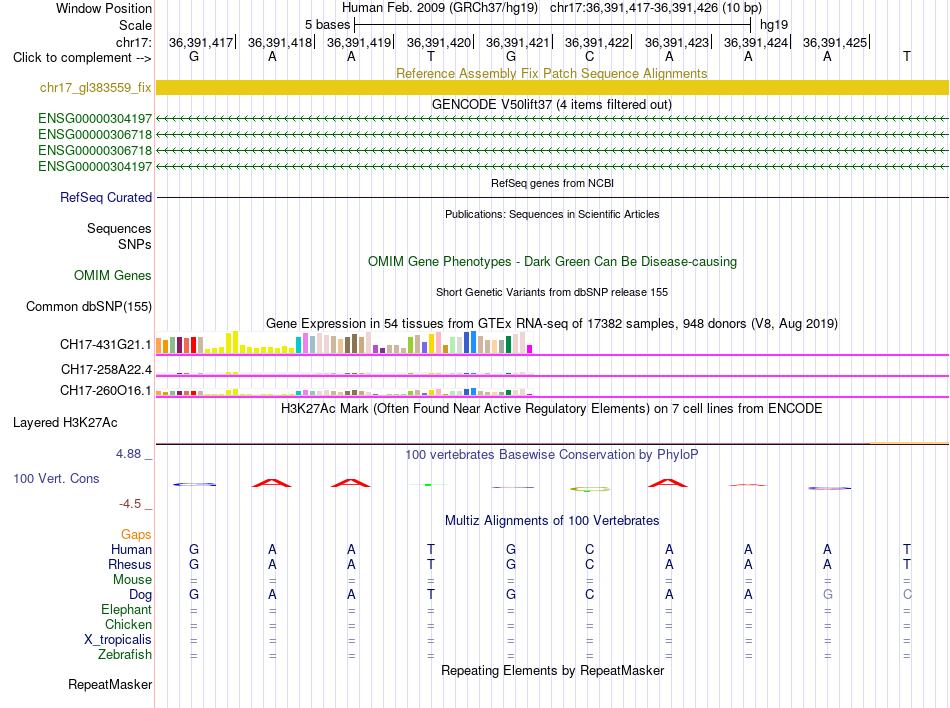Click the OMIM Genes track label
This screenshot has width=950, height=708.
pos(112,276)
